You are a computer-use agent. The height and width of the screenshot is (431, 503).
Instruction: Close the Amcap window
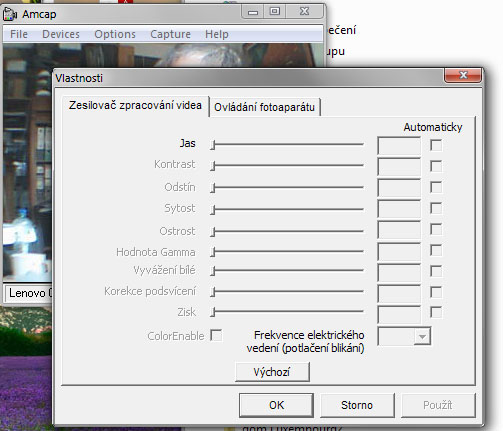click(304, 12)
